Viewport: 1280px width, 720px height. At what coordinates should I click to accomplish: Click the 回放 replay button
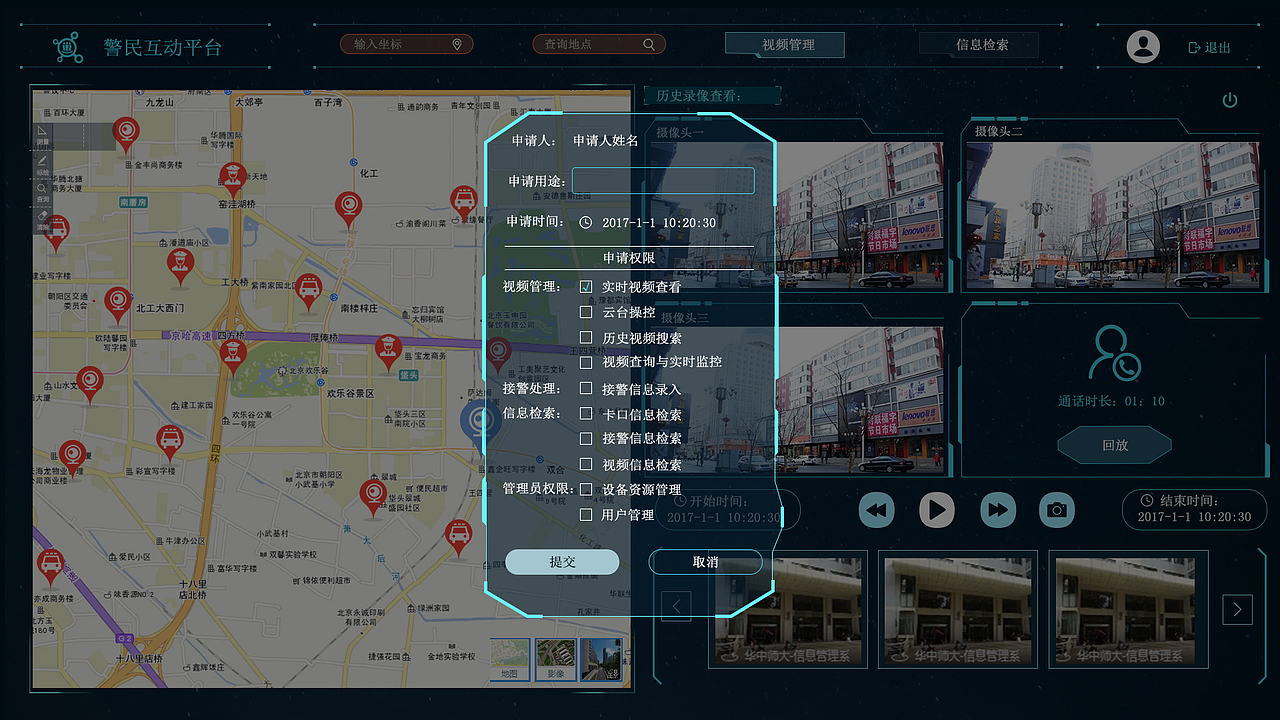pyautogui.click(x=1114, y=445)
